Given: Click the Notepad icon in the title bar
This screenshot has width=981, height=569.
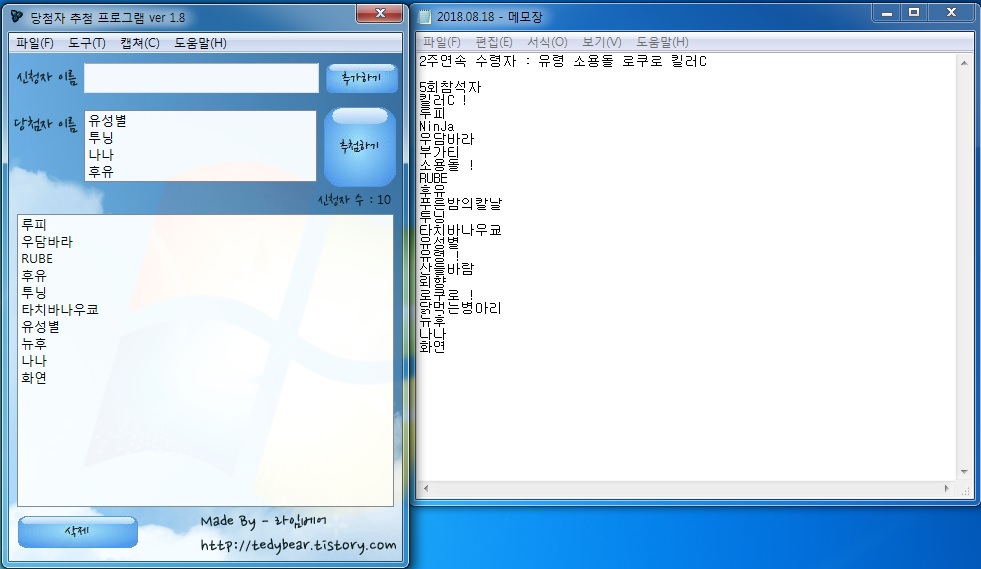Looking at the screenshot, I should pos(426,17).
